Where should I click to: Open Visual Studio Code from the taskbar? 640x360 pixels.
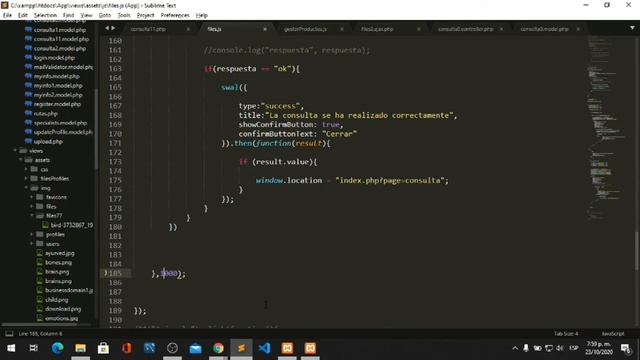pyautogui.click(x=264, y=348)
